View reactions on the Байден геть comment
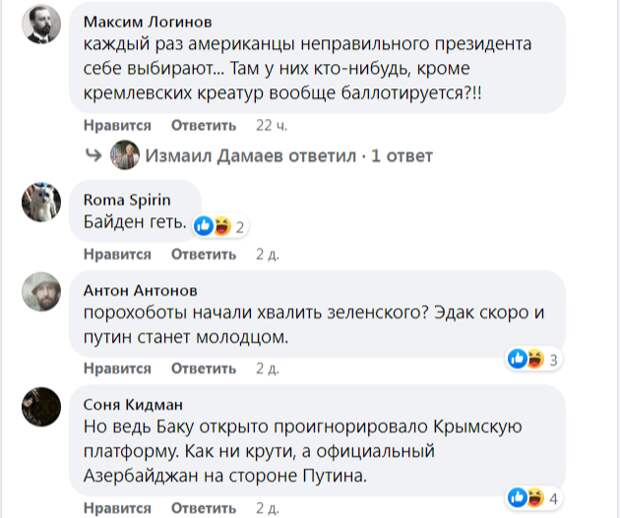This screenshot has width=620, height=518. (220, 226)
